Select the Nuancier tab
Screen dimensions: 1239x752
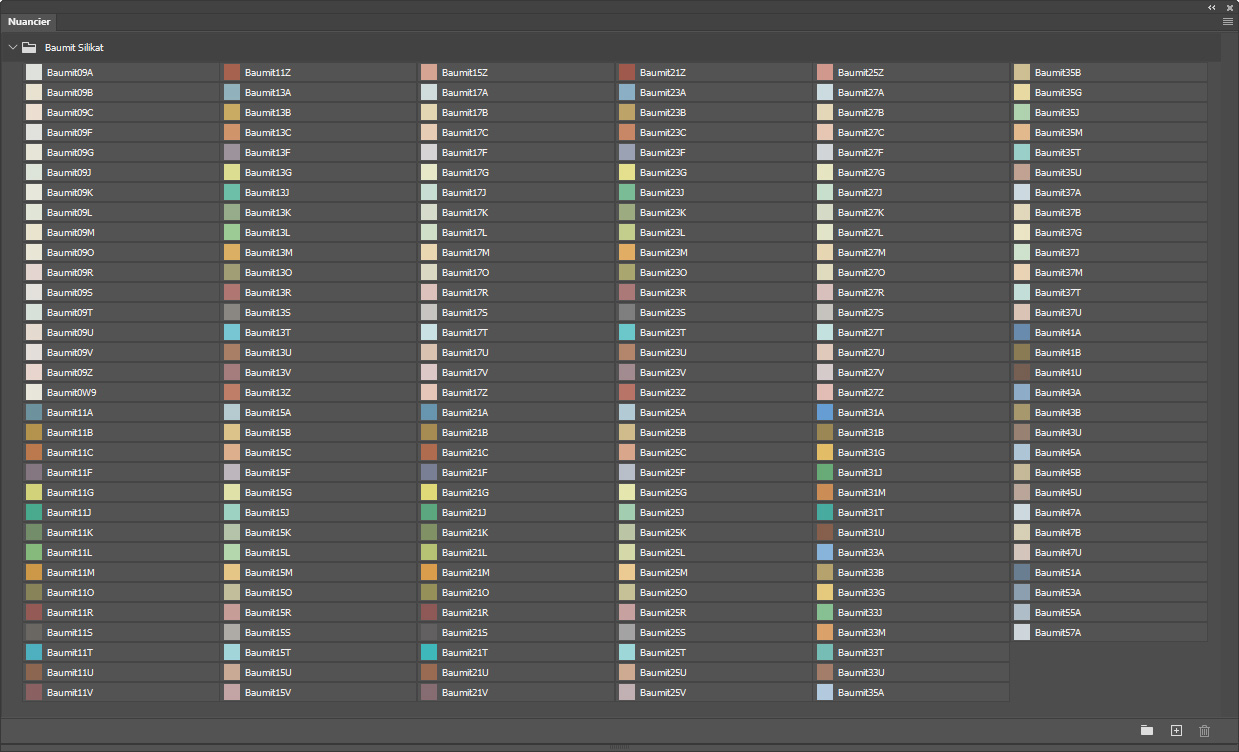tap(29, 21)
